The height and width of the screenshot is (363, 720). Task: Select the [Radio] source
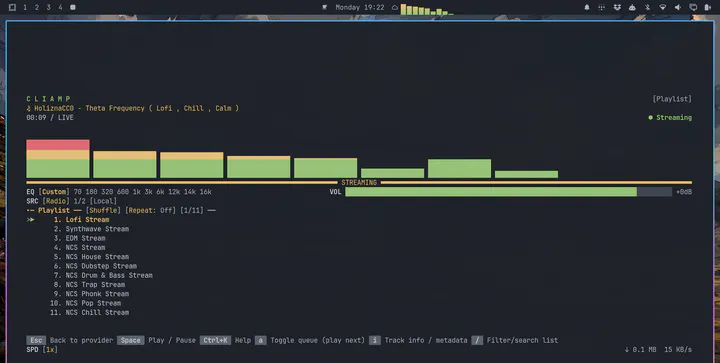point(56,201)
